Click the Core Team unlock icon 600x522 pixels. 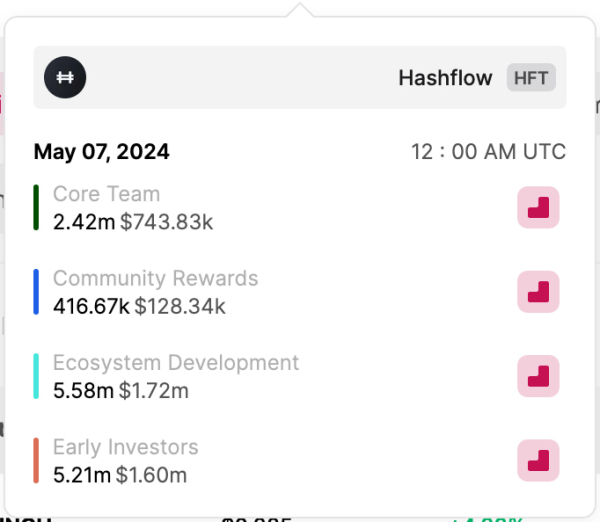point(538,207)
